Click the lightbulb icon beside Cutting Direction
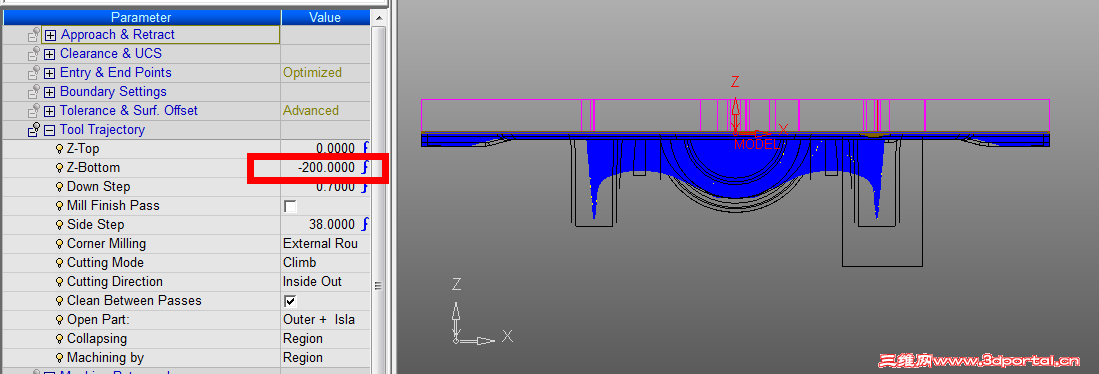Image resolution: width=1099 pixels, height=374 pixels. click(60, 282)
